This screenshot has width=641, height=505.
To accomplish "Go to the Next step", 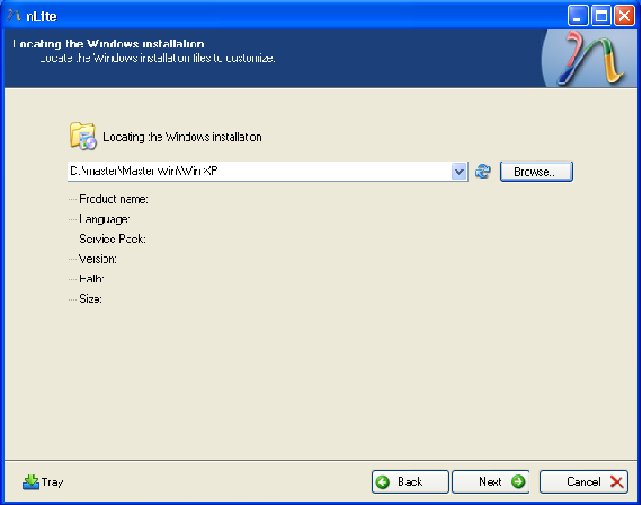I will 491,482.
